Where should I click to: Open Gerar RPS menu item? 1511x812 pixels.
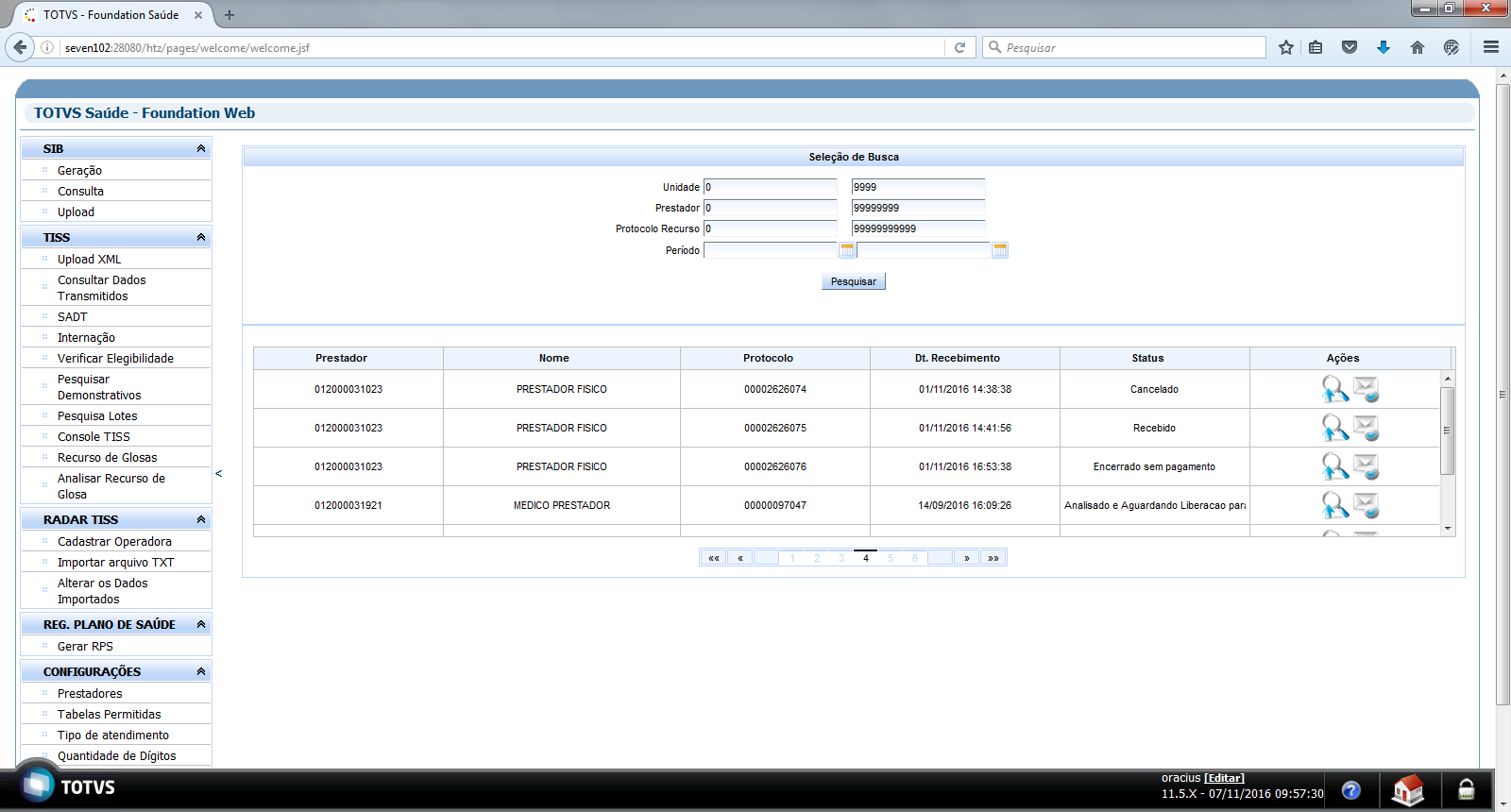tap(85, 647)
